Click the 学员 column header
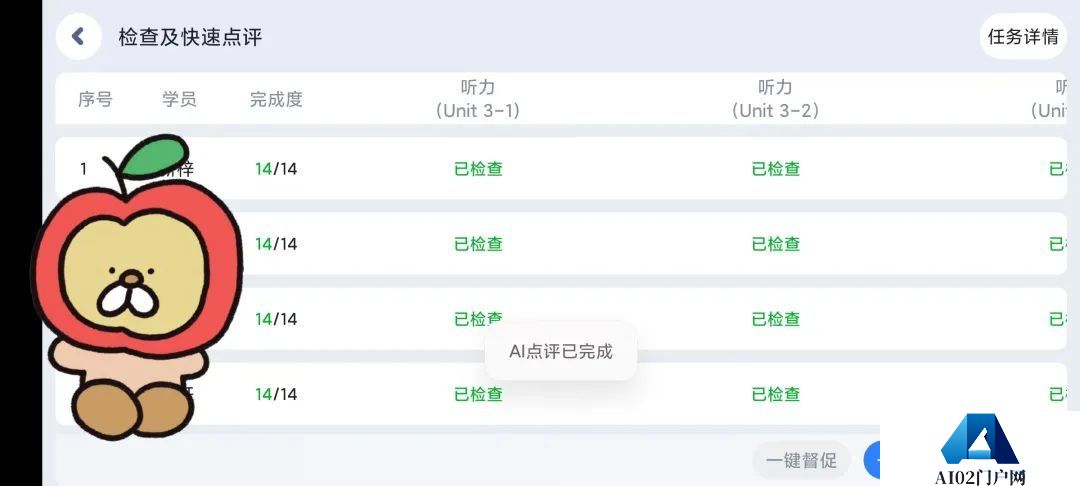Image resolution: width=1080 pixels, height=486 pixels. (179, 99)
